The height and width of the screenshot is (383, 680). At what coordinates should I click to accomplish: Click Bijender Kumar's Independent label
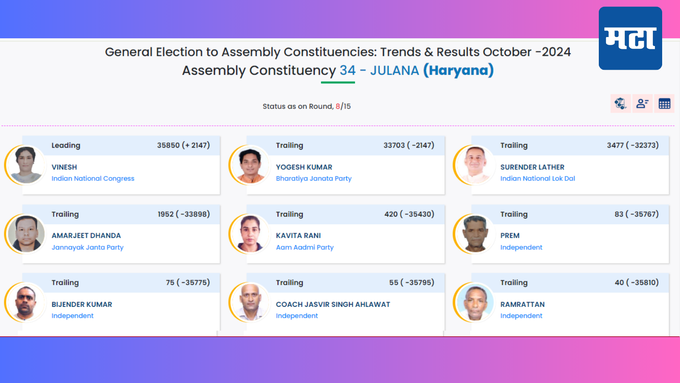click(72, 316)
